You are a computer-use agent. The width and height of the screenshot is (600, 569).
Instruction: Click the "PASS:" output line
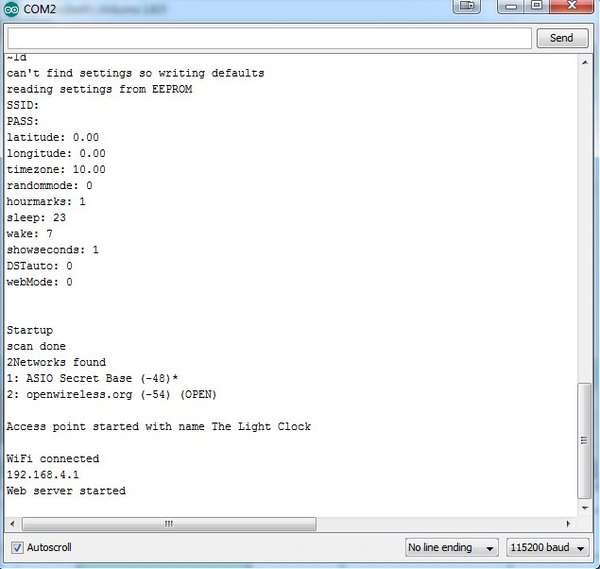(23, 121)
